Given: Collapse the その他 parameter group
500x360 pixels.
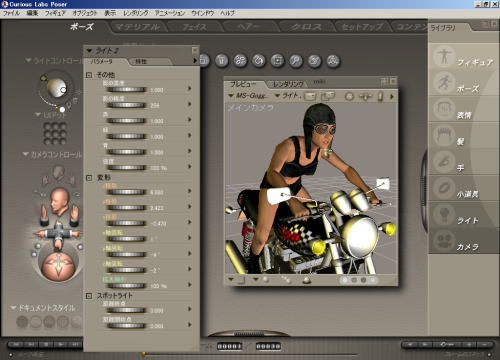Looking at the screenshot, I should [89, 75].
